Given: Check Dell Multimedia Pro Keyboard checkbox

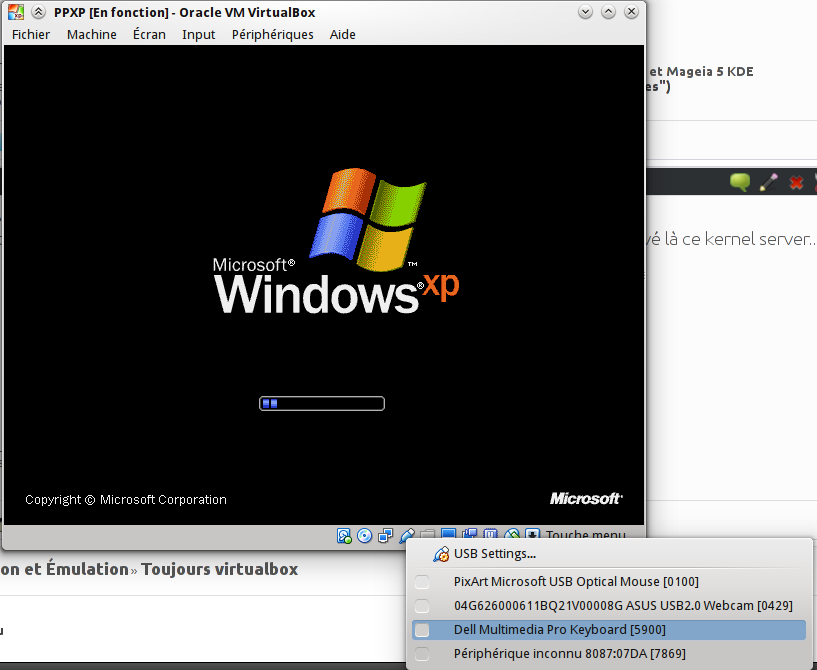Looking at the screenshot, I should [422, 630].
